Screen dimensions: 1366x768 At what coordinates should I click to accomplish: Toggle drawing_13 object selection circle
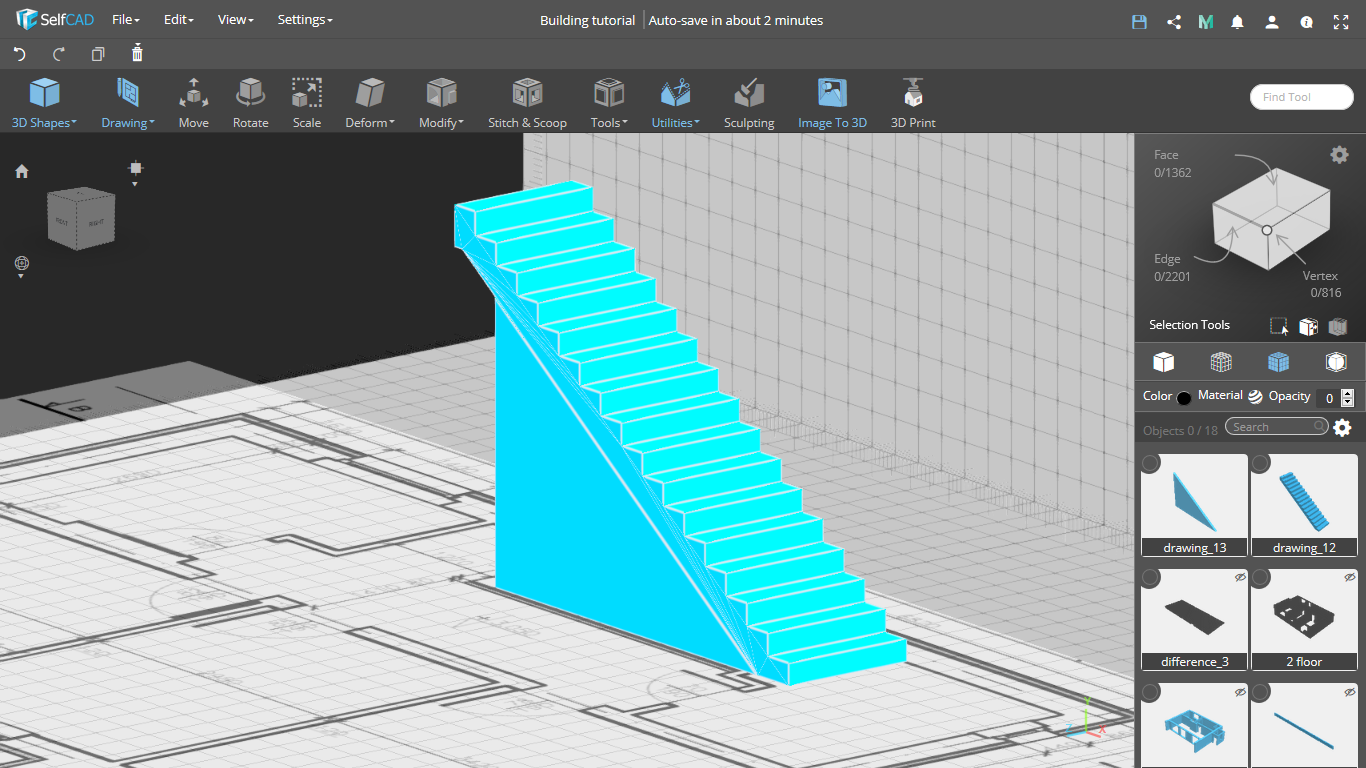[x=1151, y=464]
